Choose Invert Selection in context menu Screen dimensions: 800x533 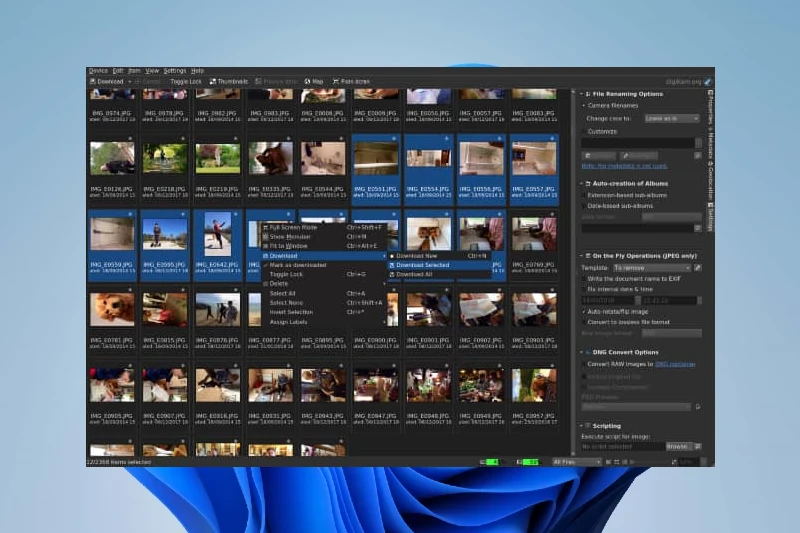click(323, 312)
